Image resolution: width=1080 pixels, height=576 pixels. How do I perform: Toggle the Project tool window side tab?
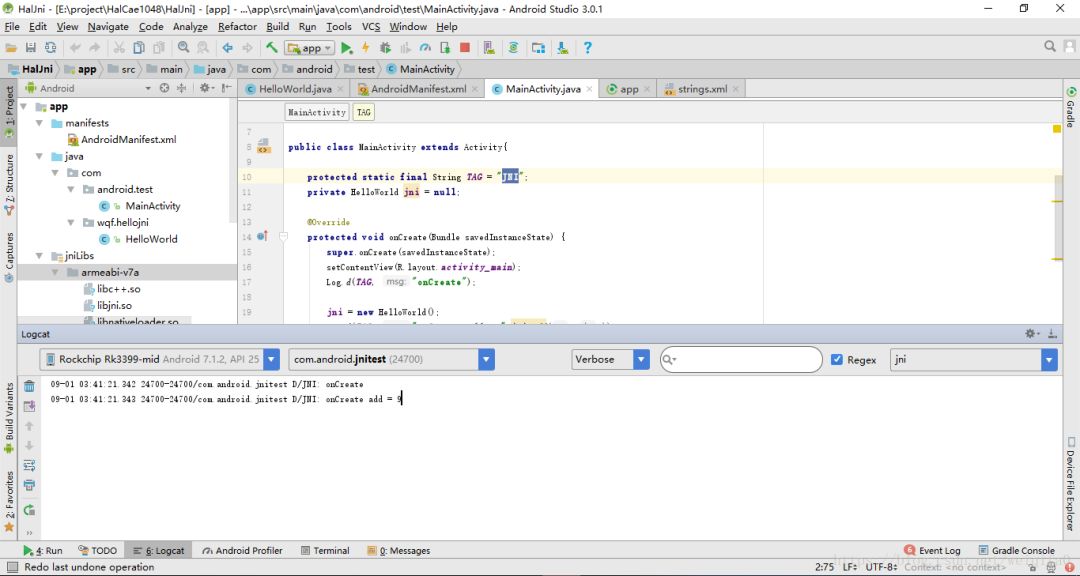(x=9, y=111)
